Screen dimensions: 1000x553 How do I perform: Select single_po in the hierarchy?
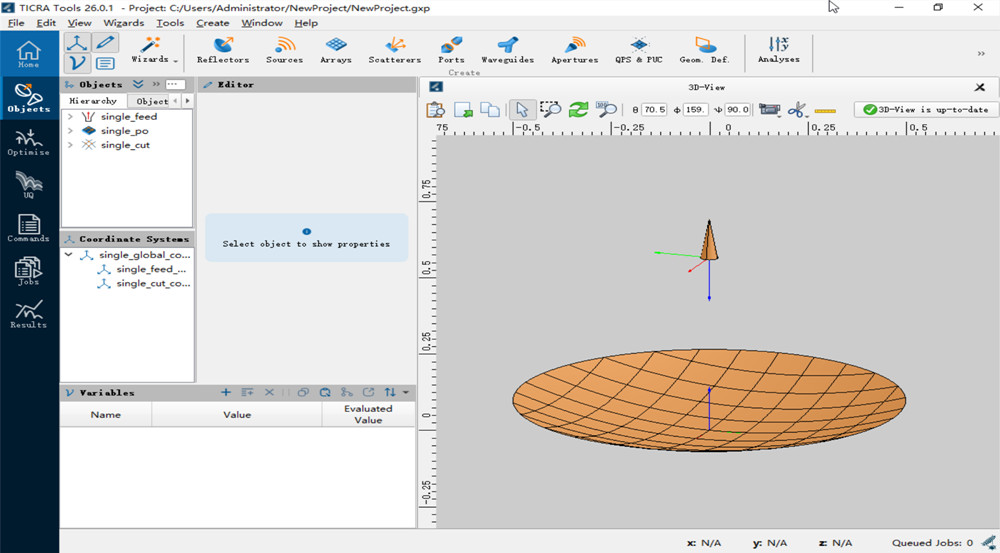[124, 131]
